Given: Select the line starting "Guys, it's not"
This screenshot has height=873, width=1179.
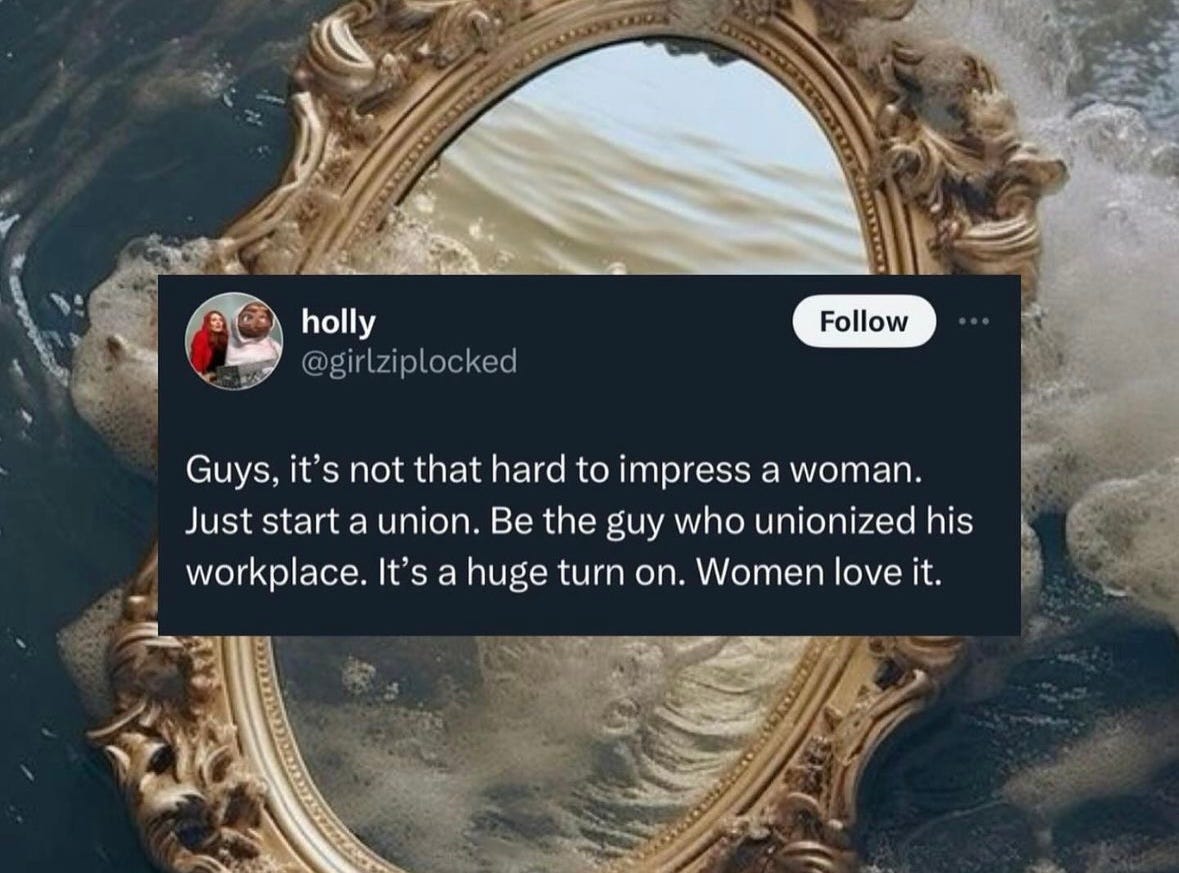Looking at the screenshot, I should [x=553, y=471].
